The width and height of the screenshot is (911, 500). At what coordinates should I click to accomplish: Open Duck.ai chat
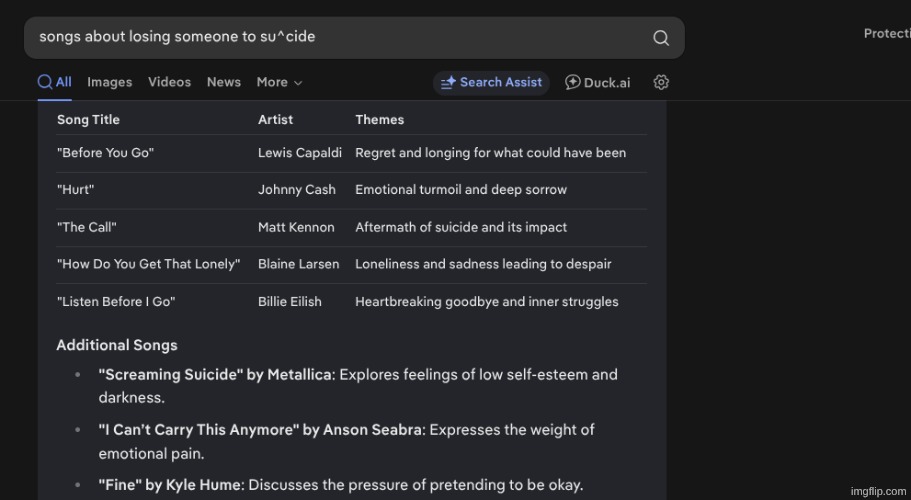coord(597,82)
